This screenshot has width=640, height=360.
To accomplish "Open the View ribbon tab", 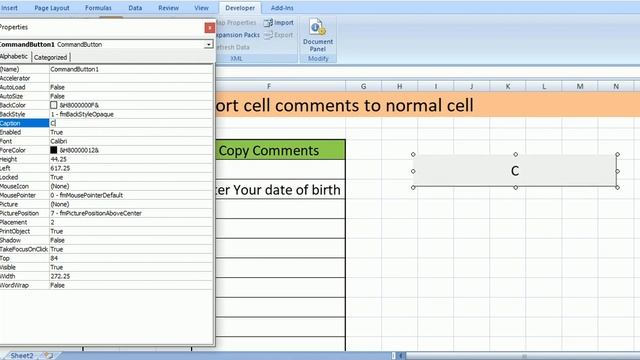I will 201,8.
